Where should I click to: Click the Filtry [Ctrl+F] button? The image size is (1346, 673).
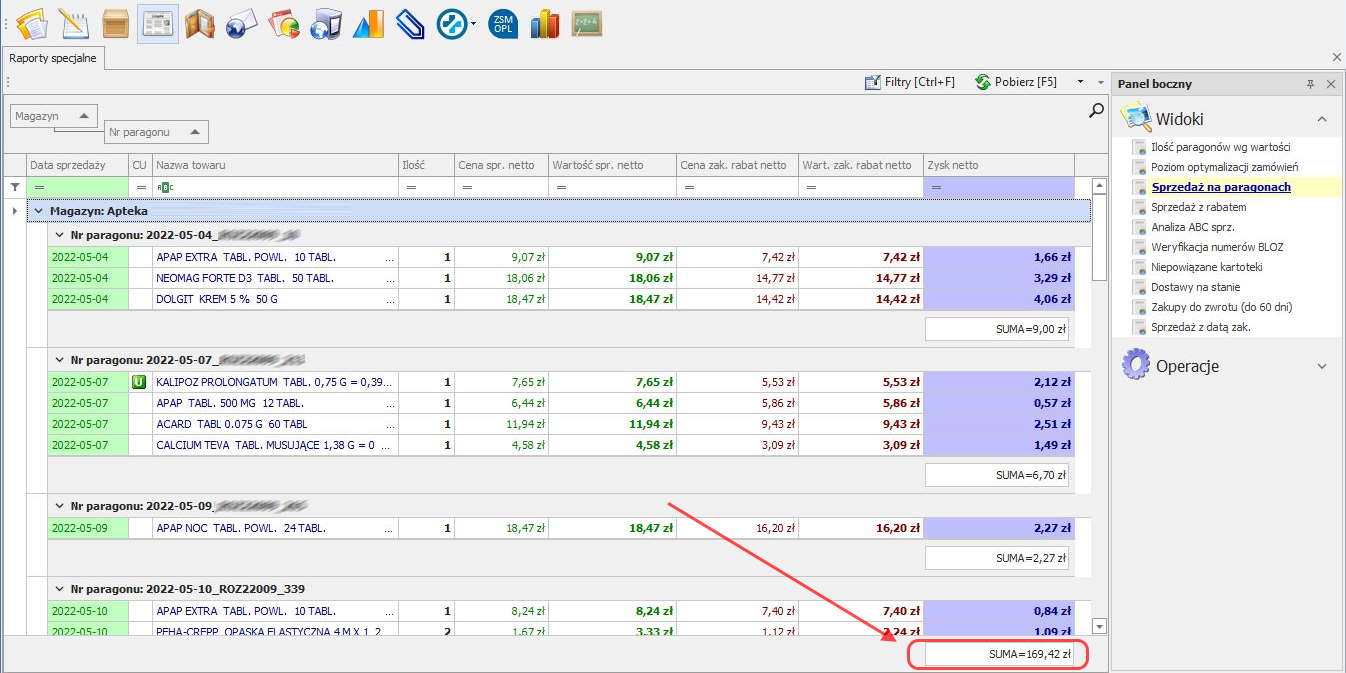[x=910, y=82]
